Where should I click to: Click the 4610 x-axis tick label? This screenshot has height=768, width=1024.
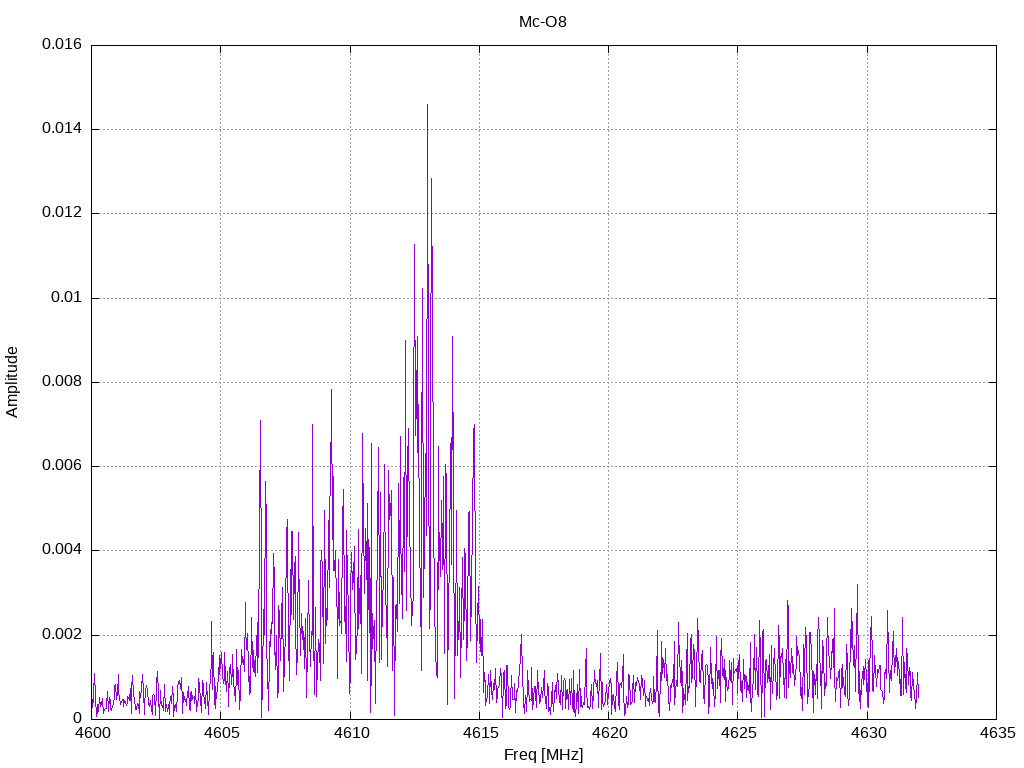[x=350, y=733]
